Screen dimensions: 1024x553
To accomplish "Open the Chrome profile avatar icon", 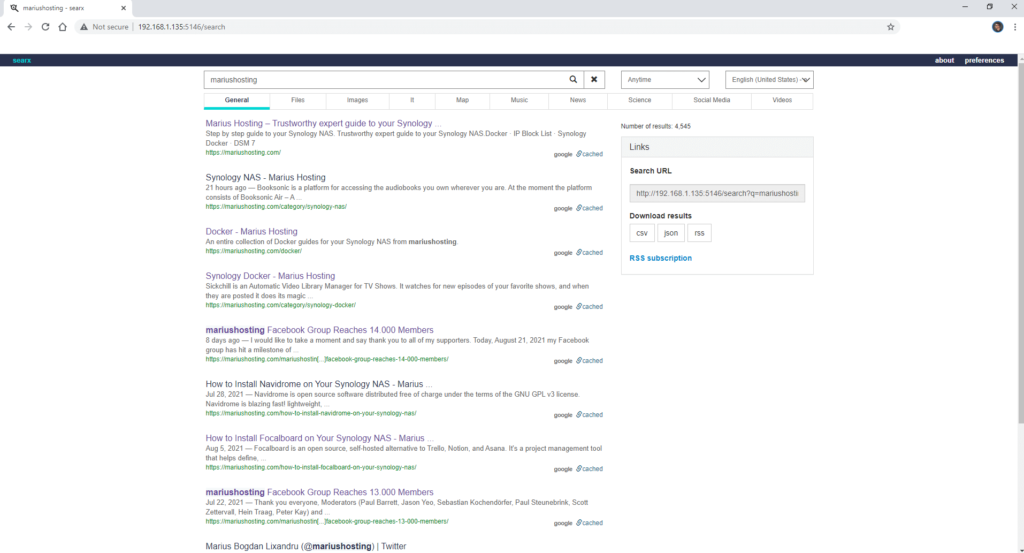I will (x=997, y=27).
